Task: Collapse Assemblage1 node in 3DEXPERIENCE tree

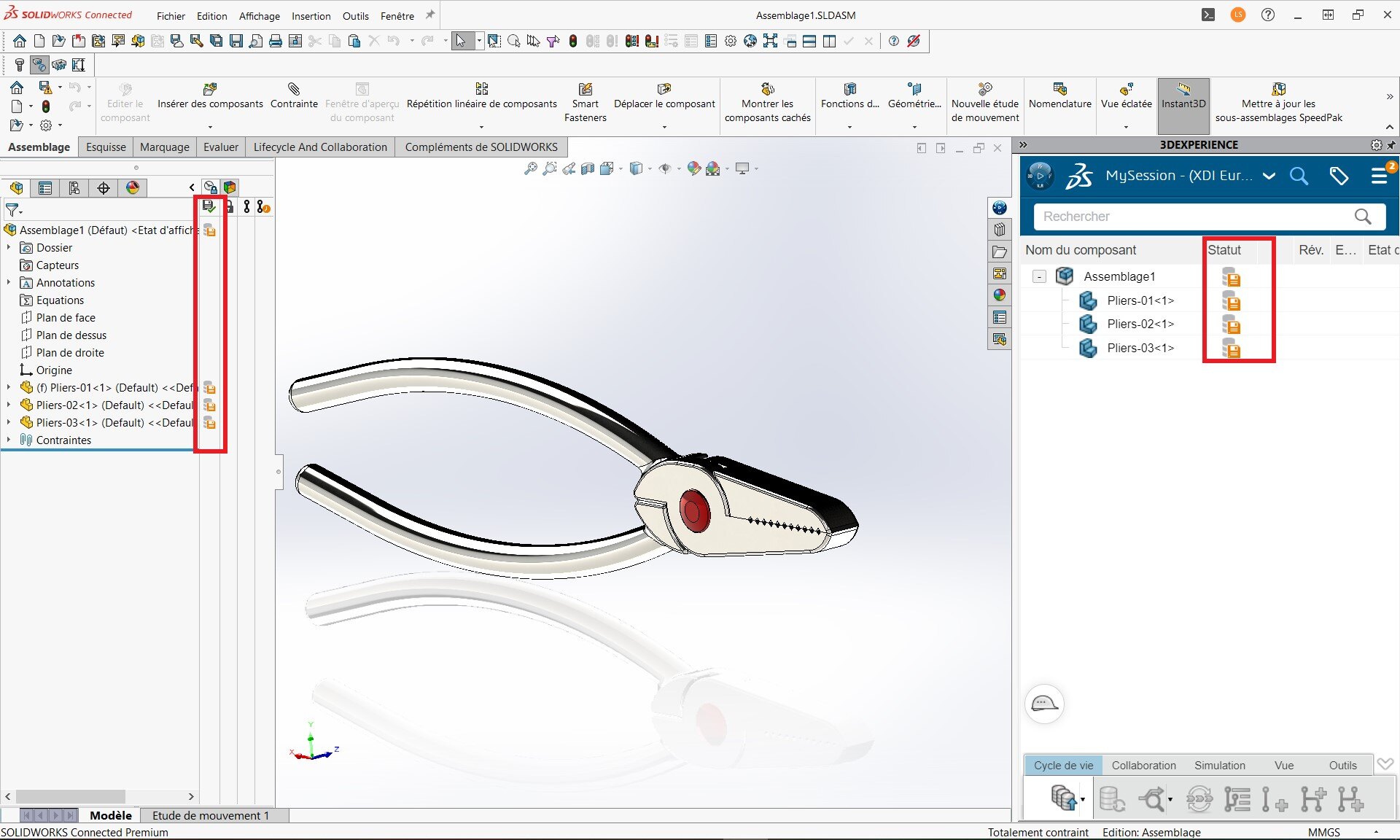Action: [x=1040, y=276]
